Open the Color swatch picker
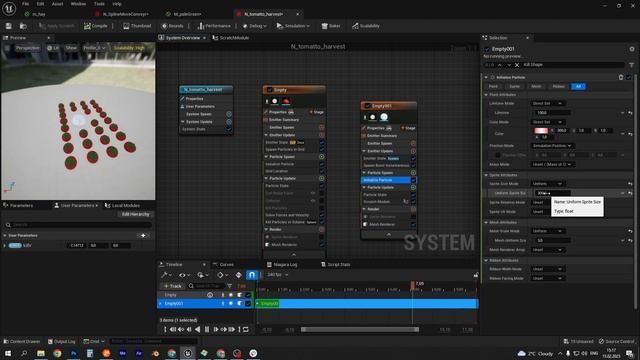This screenshot has height=360, width=640. coord(541,131)
